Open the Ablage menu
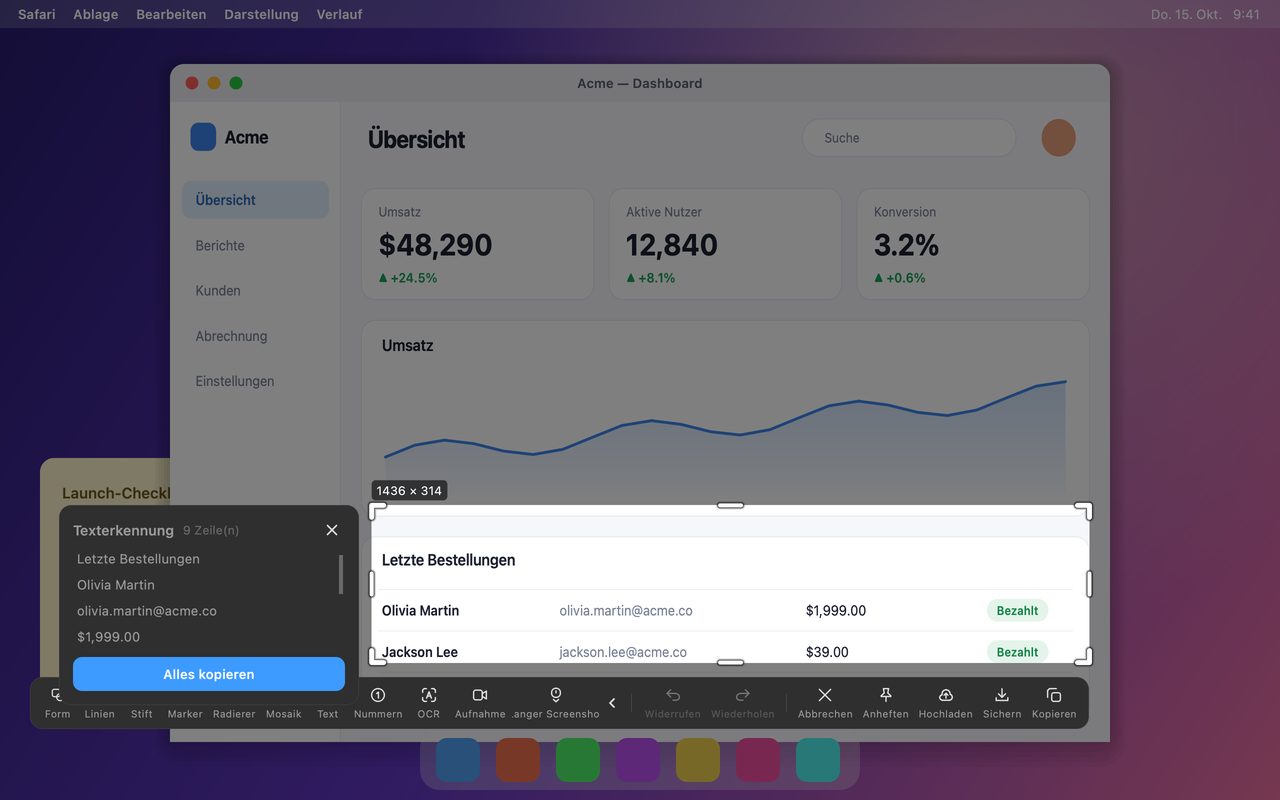This screenshot has width=1280, height=800. pyautogui.click(x=96, y=14)
